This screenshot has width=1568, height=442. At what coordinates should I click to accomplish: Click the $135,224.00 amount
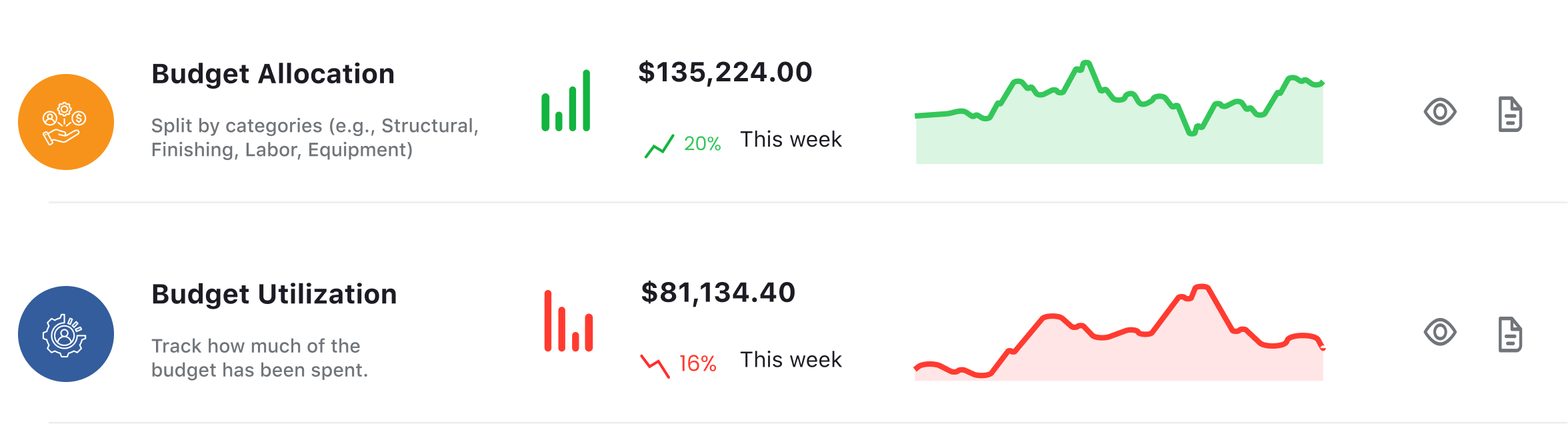coord(725,72)
